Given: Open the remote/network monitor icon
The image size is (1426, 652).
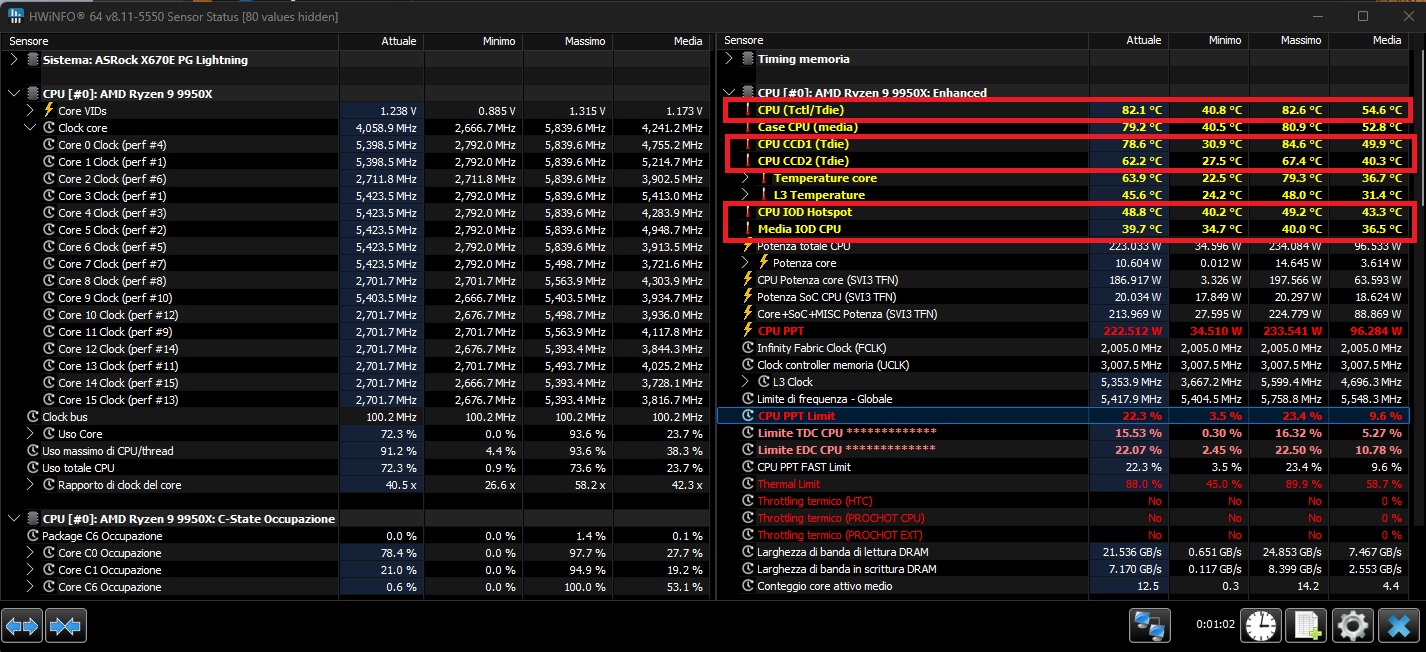Looking at the screenshot, I should [1150, 626].
